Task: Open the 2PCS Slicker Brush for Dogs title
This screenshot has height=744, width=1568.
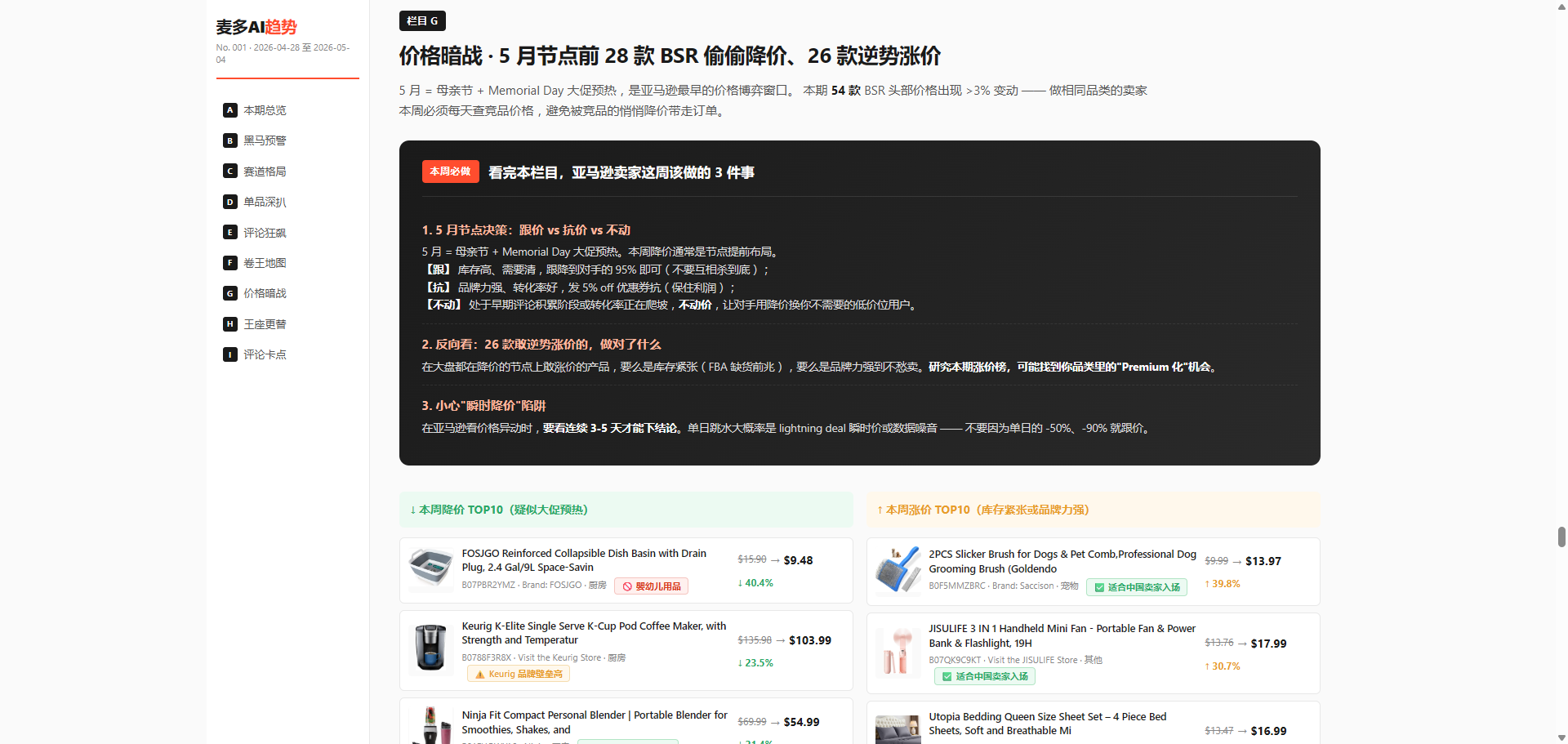Action: [x=1062, y=561]
